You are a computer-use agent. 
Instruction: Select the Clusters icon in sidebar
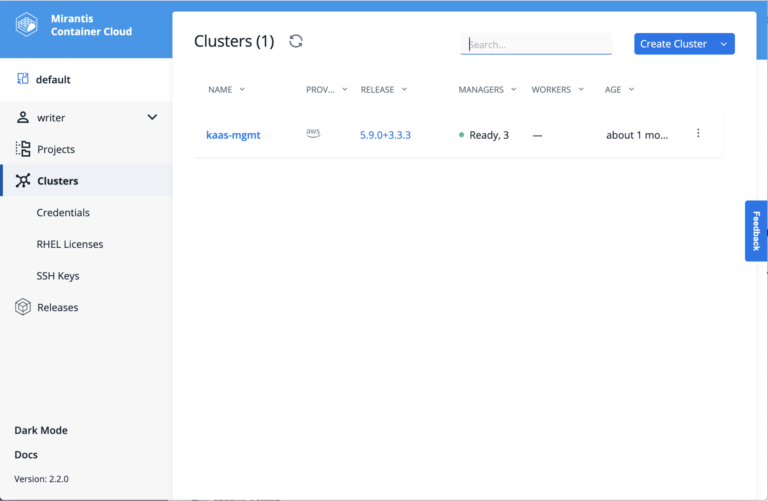pyautogui.click(x=23, y=181)
